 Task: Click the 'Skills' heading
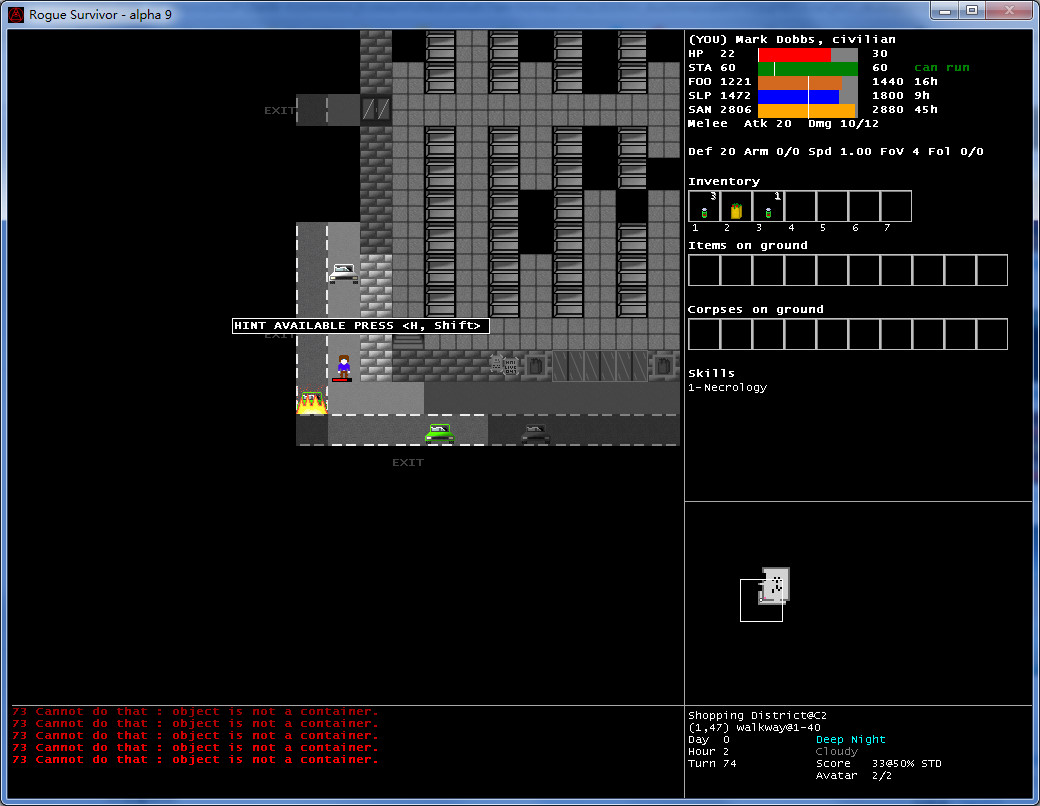click(x=711, y=373)
